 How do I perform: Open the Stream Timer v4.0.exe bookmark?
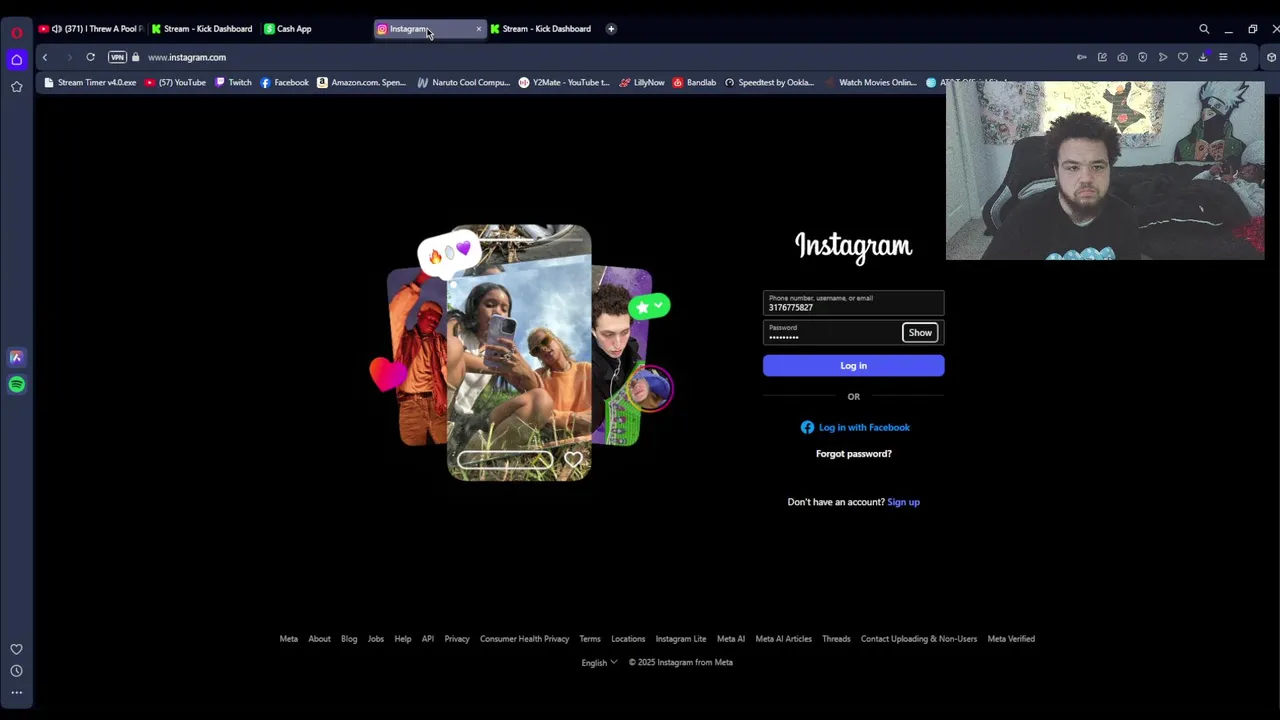pyautogui.click(x=90, y=83)
